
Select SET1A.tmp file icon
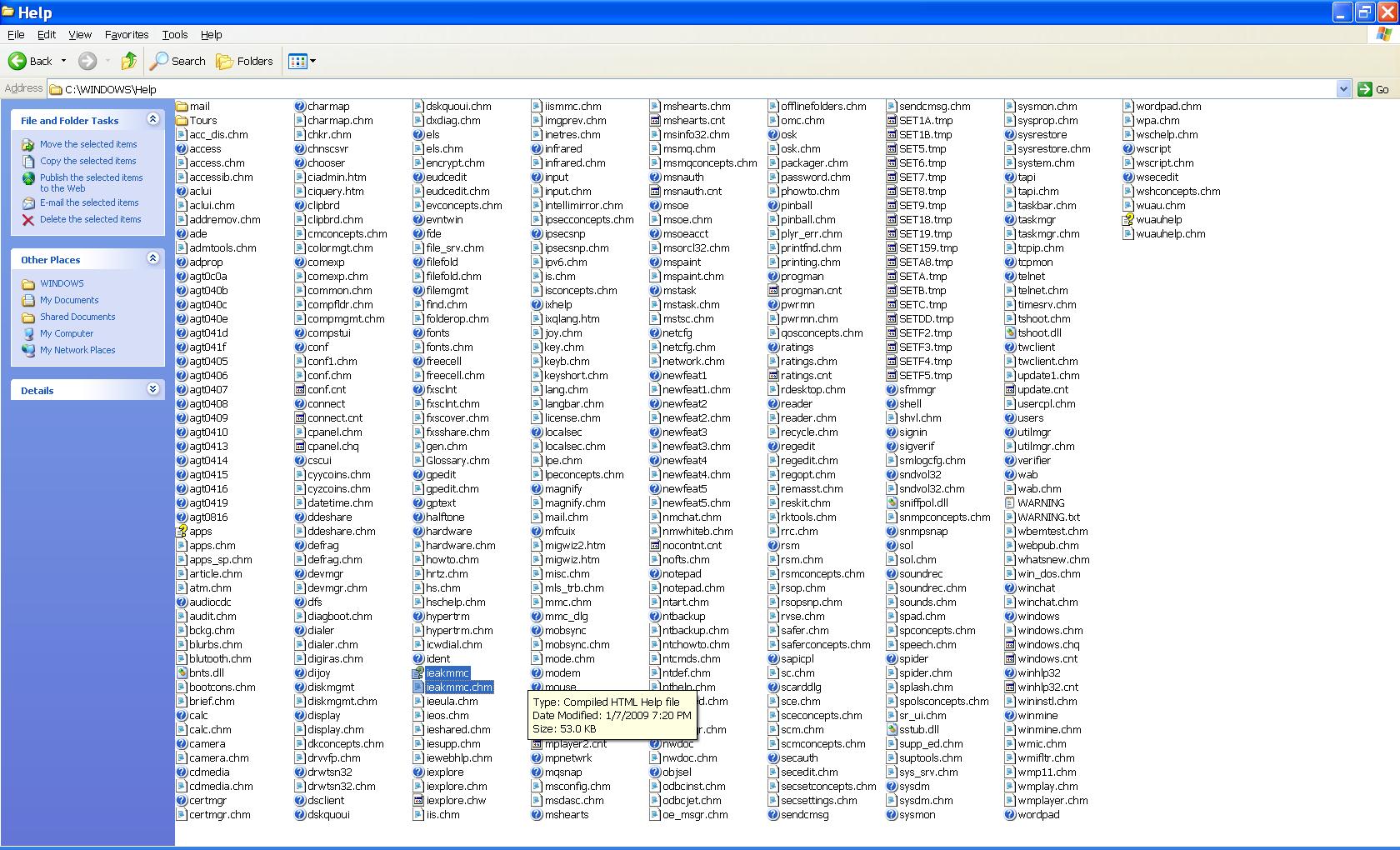pyautogui.click(x=892, y=120)
